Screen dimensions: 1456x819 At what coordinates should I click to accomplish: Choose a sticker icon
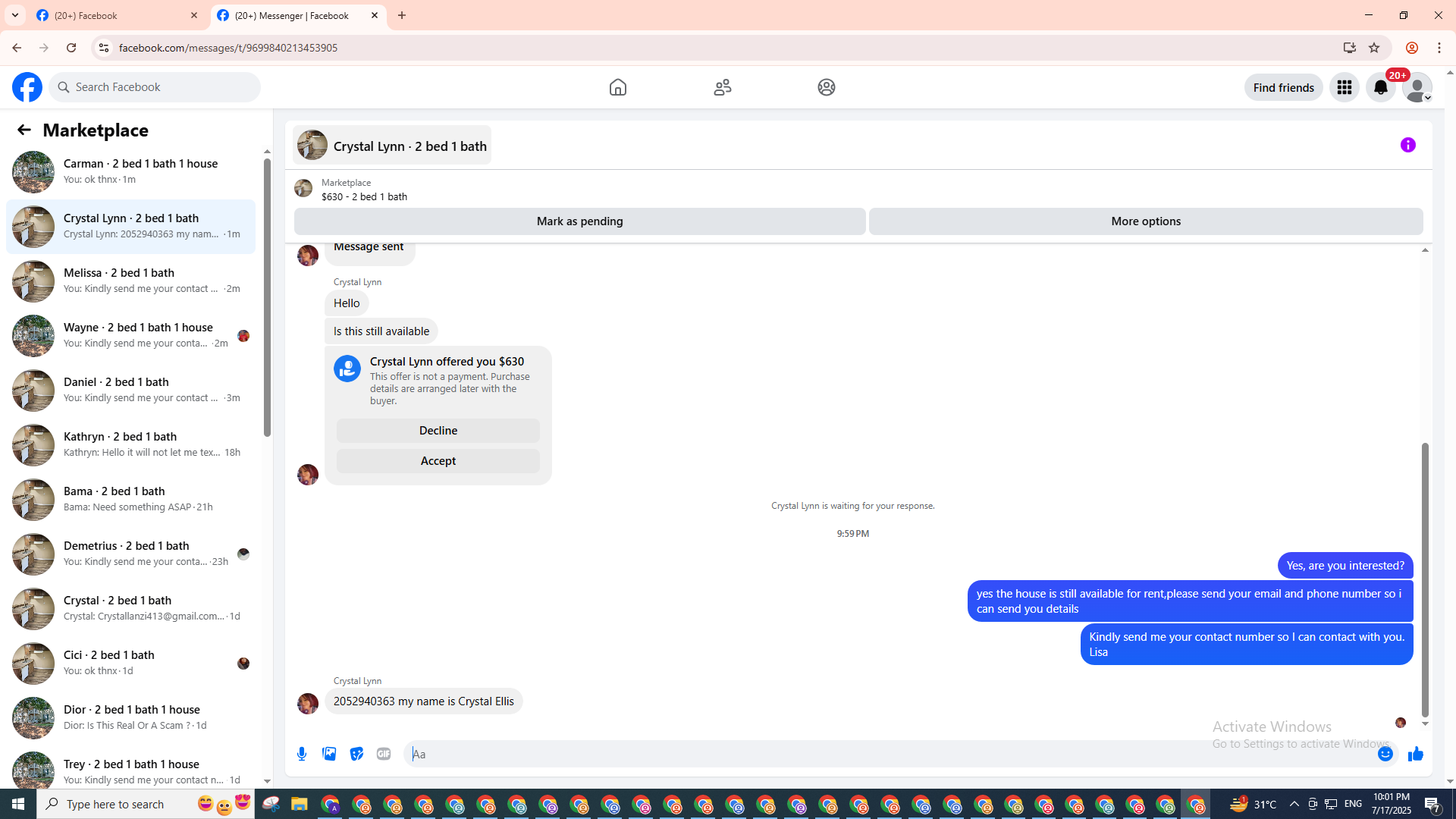356,754
